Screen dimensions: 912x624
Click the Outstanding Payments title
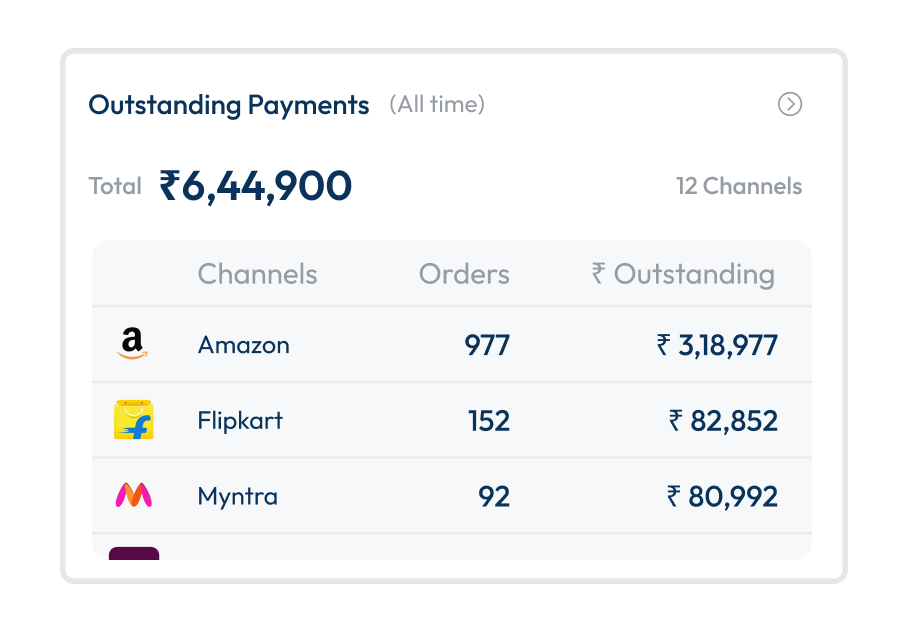point(229,104)
